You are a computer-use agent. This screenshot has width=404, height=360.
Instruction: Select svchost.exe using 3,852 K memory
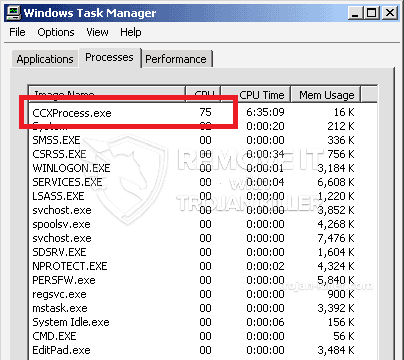click(62, 210)
